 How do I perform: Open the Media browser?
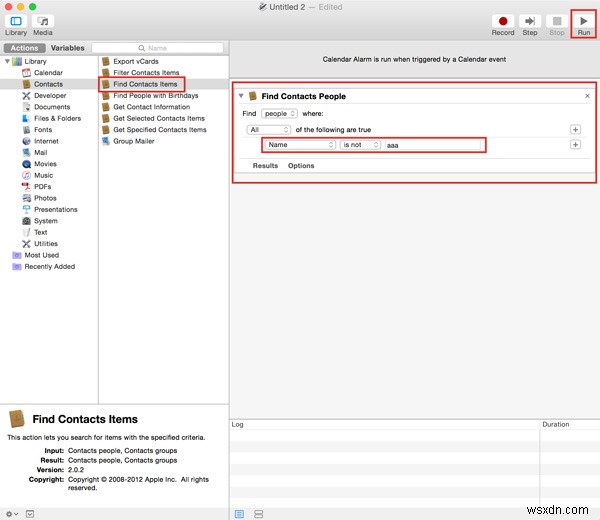coord(43,24)
